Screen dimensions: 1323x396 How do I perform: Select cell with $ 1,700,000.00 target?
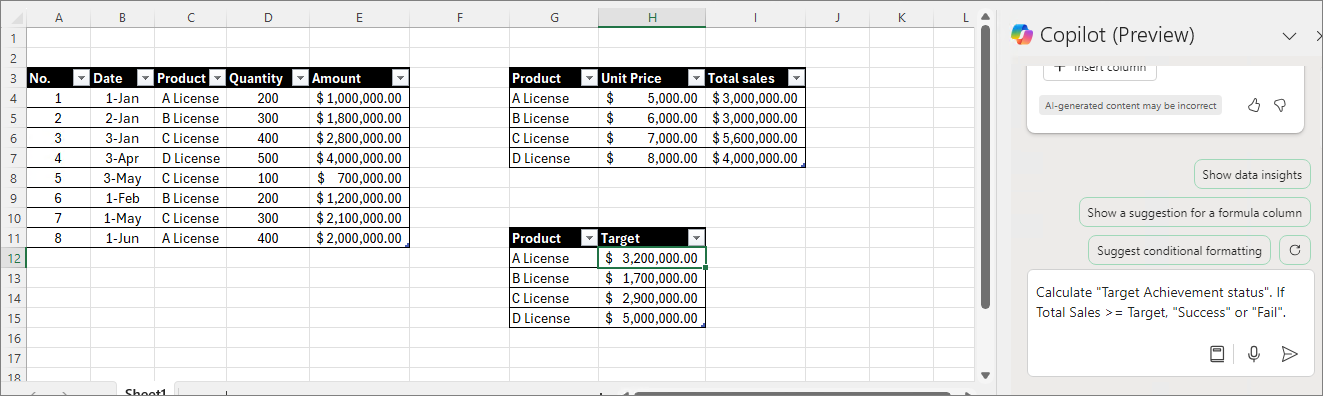click(x=652, y=278)
